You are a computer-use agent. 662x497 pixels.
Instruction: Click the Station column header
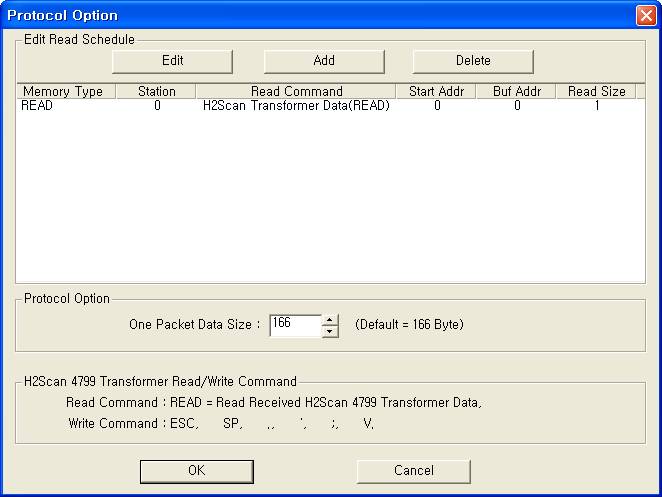click(156, 91)
